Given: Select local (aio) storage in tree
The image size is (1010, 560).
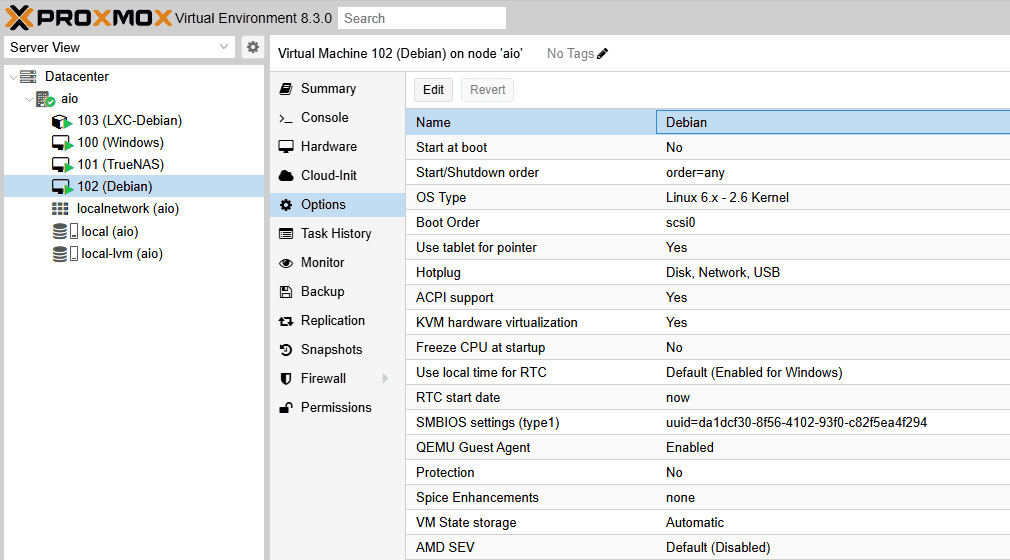Looking at the screenshot, I should 134,231.
